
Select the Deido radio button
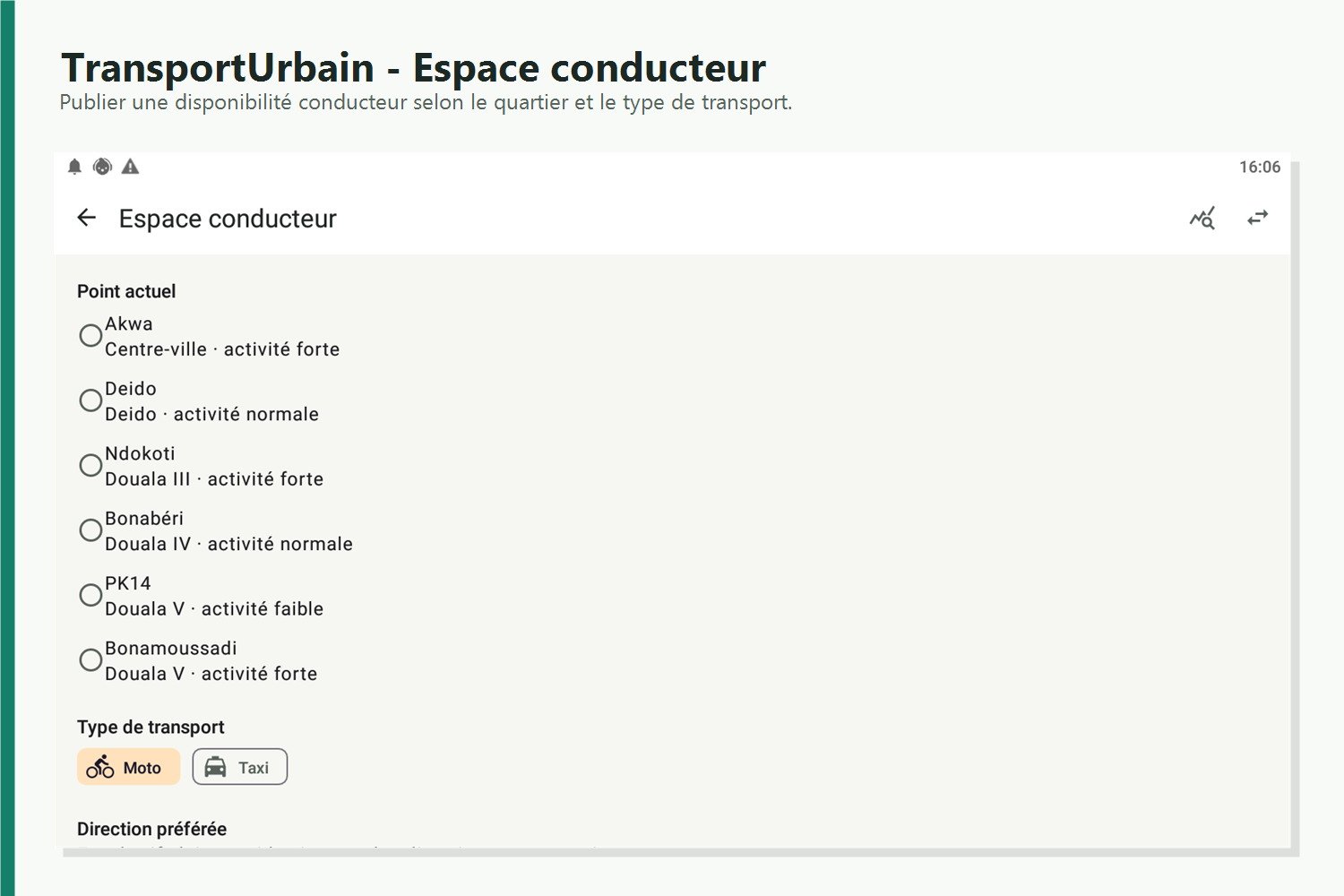tap(90, 401)
